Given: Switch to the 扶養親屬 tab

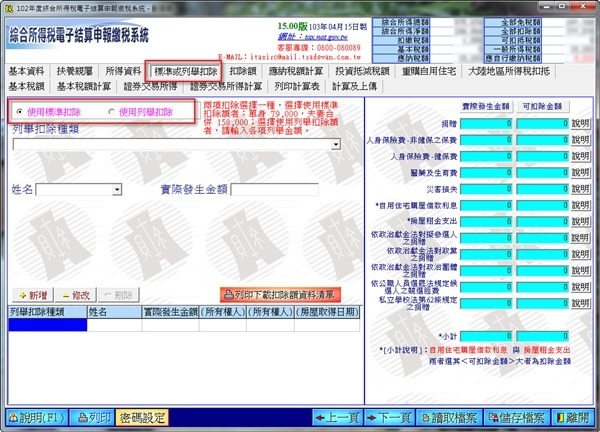Looking at the screenshot, I should [x=75, y=71].
